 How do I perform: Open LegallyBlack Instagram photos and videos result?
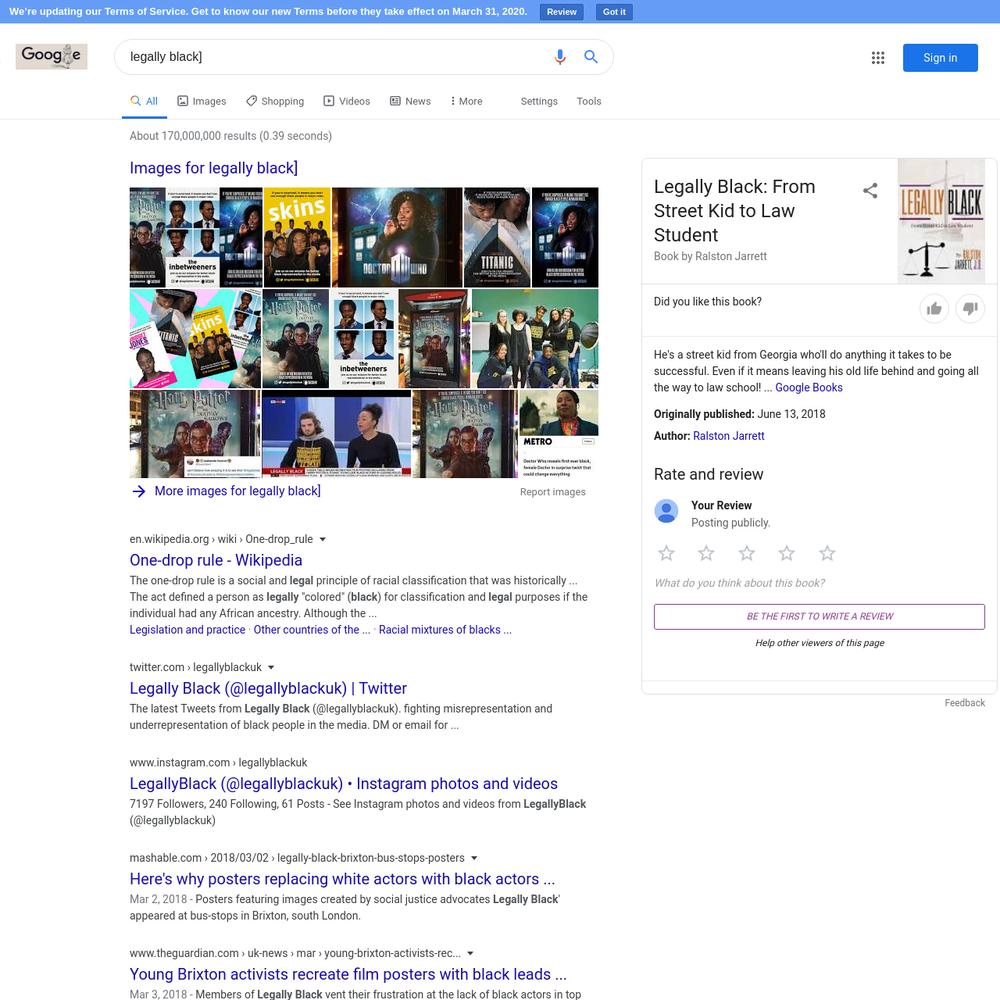coord(343,783)
